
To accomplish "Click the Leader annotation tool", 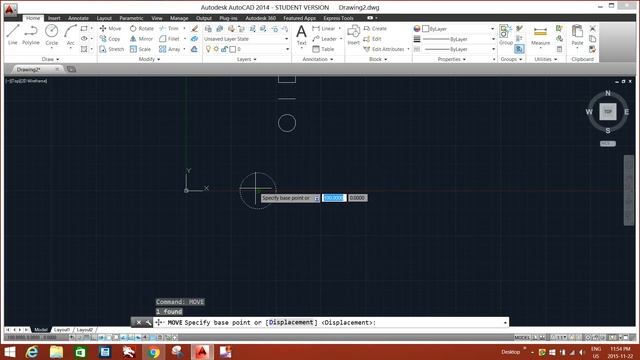I will (x=324, y=39).
